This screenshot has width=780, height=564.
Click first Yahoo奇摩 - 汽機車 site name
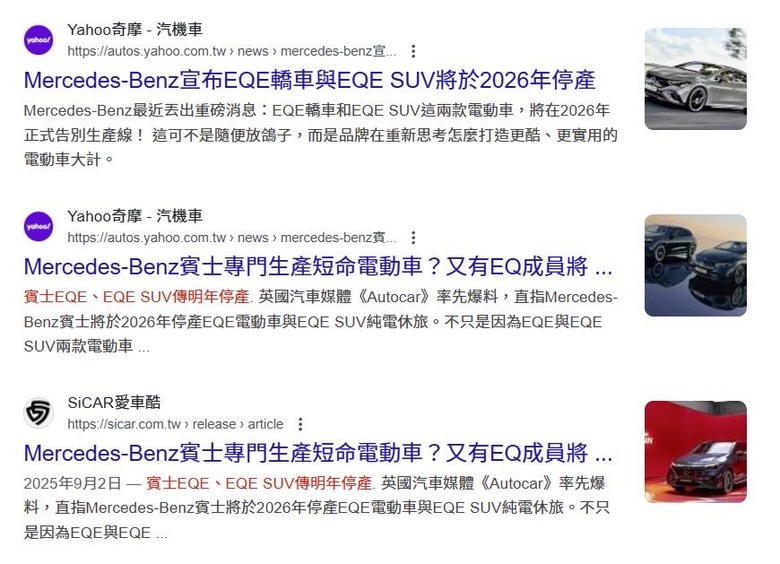coord(135,30)
